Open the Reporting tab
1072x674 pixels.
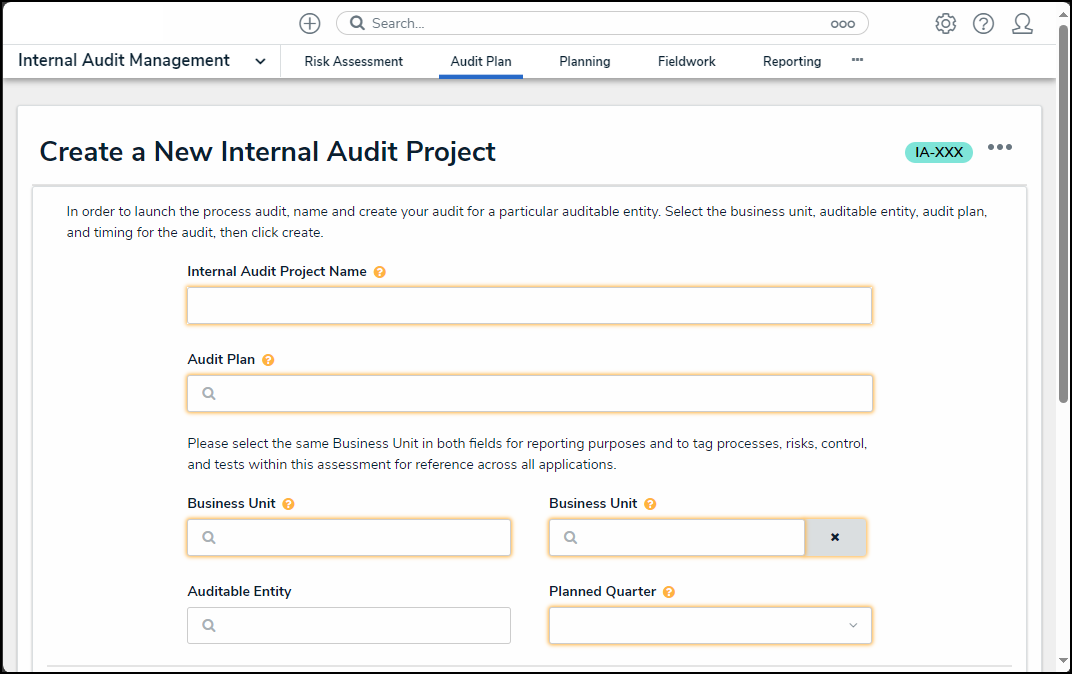click(791, 61)
